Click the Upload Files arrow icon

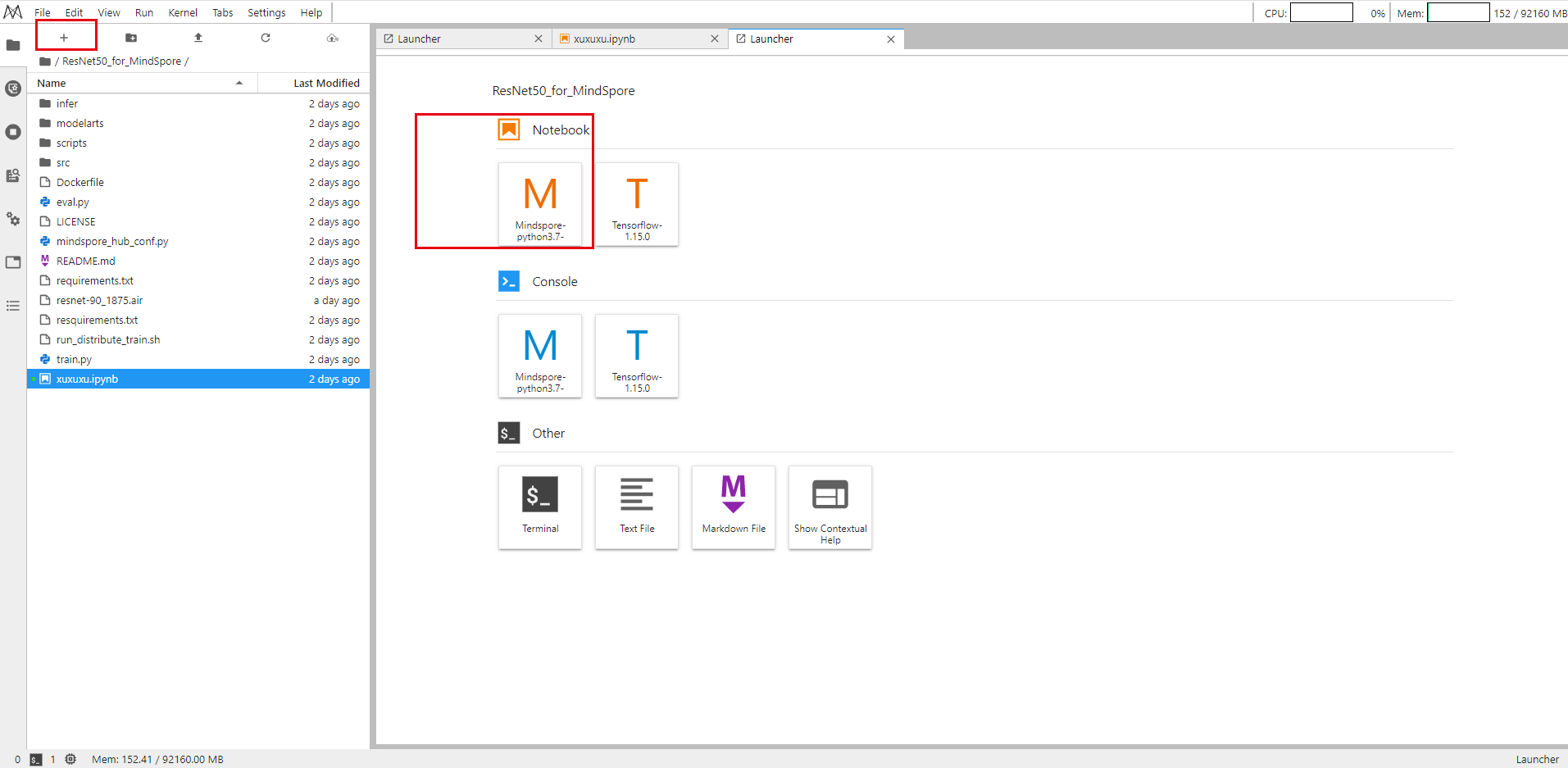[x=198, y=38]
